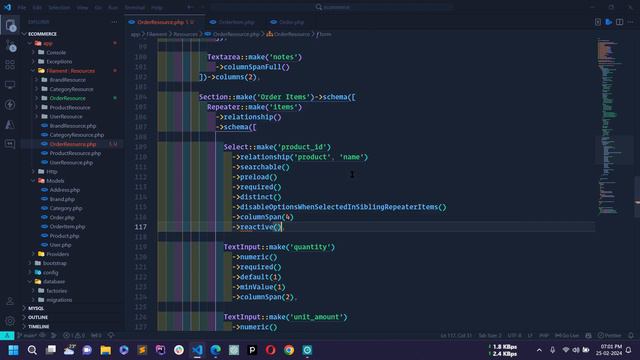This screenshot has height=360, width=640.
Task: Open the Accounts icon in the activity bar
Action: click(10, 301)
